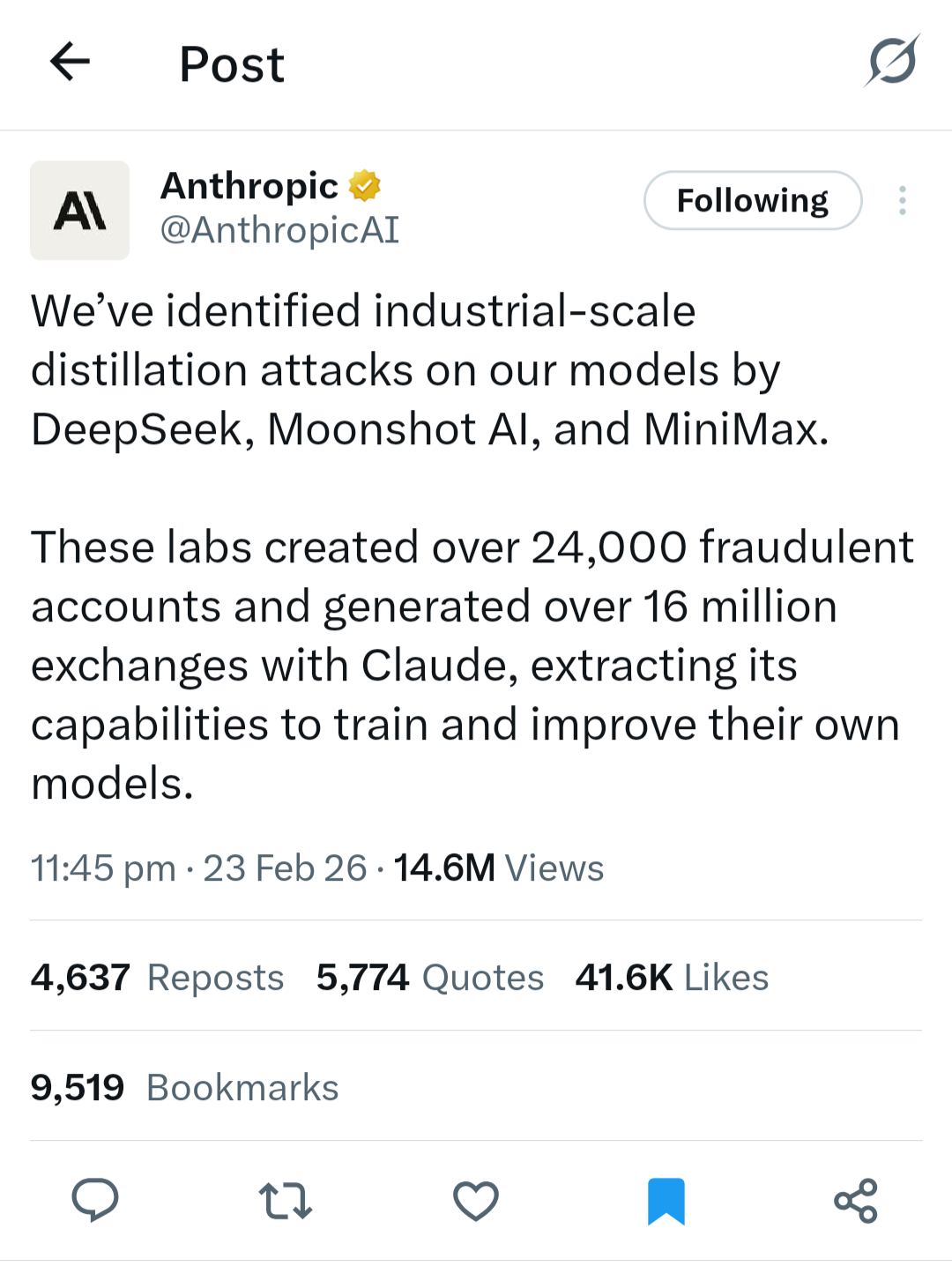This screenshot has width=952, height=1266.
Task: Tap the verified badge next to Anthropic
Action: coord(364,186)
